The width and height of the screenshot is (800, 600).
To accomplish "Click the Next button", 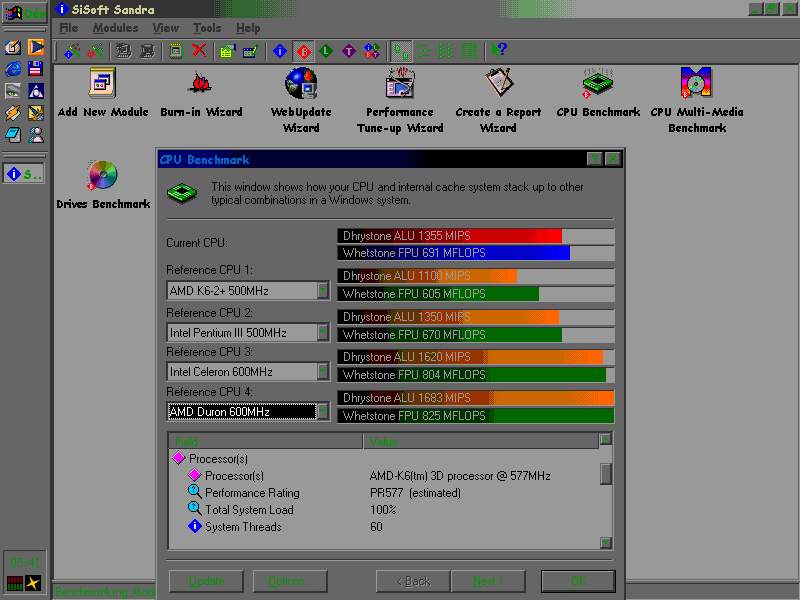I will click(x=488, y=581).
